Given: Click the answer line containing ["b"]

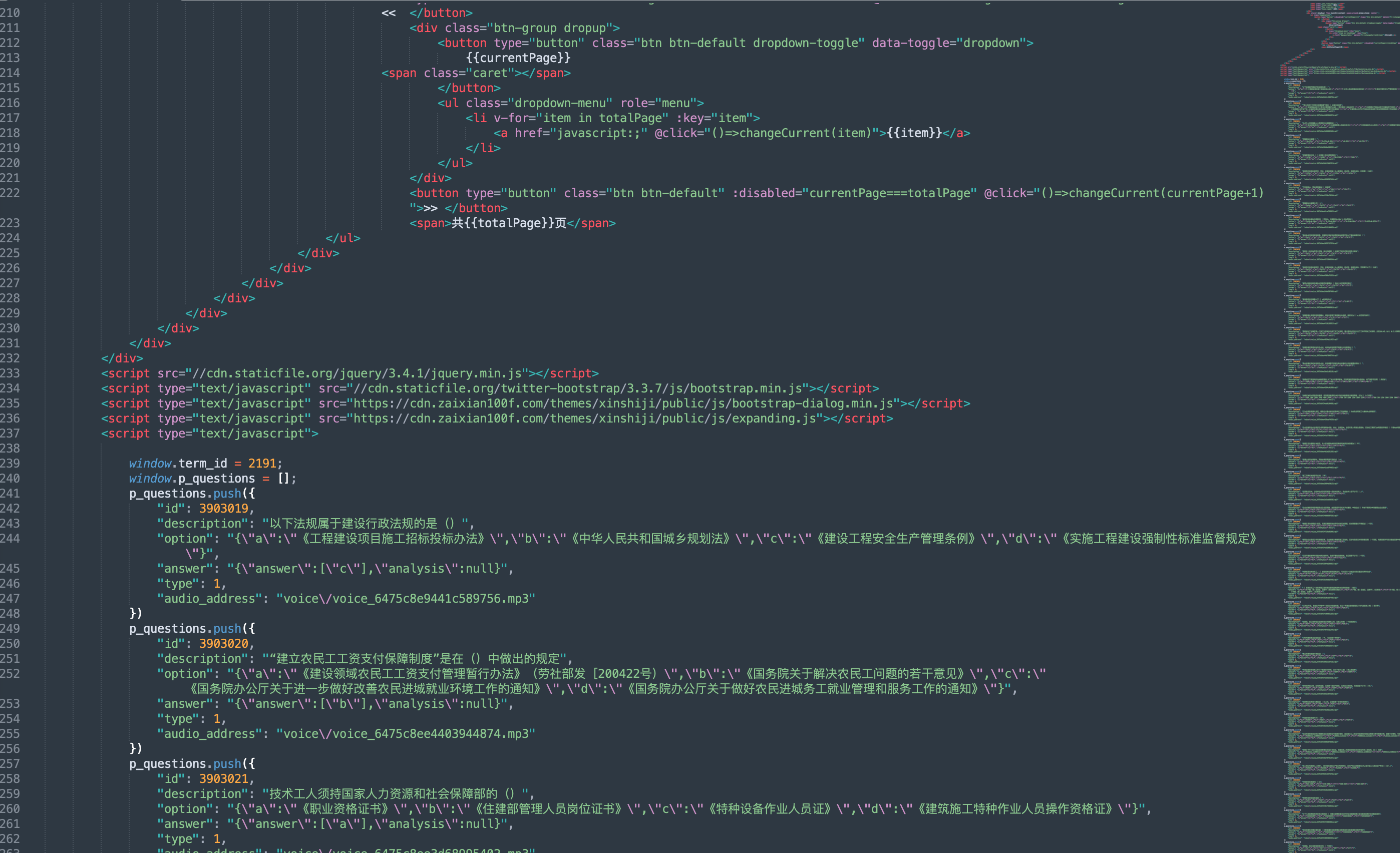Looking at the screenshot, I should 335,704.
